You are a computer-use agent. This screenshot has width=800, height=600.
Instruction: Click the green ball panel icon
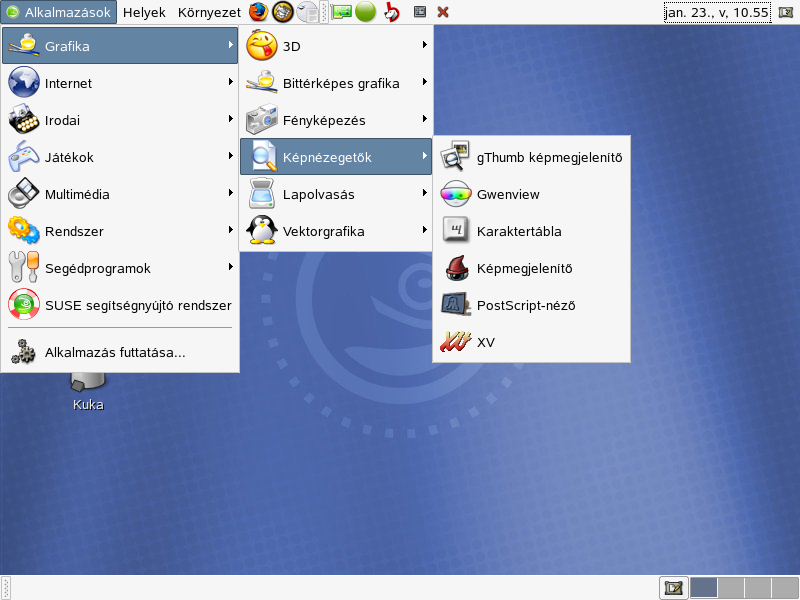(365, 12)
